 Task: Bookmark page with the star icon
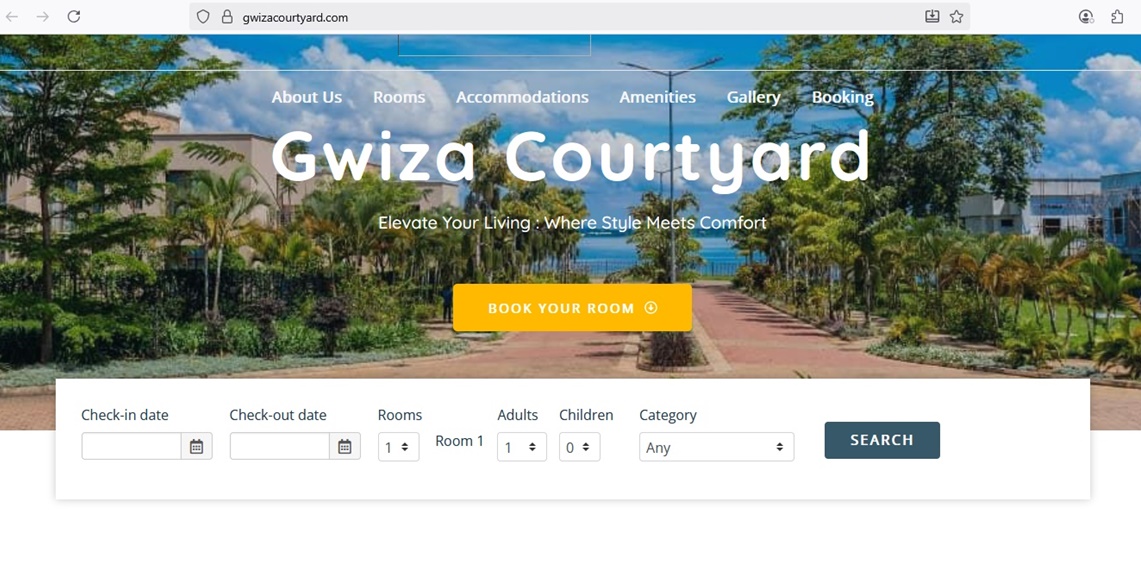pyautogui.click(x=956, y=17)
